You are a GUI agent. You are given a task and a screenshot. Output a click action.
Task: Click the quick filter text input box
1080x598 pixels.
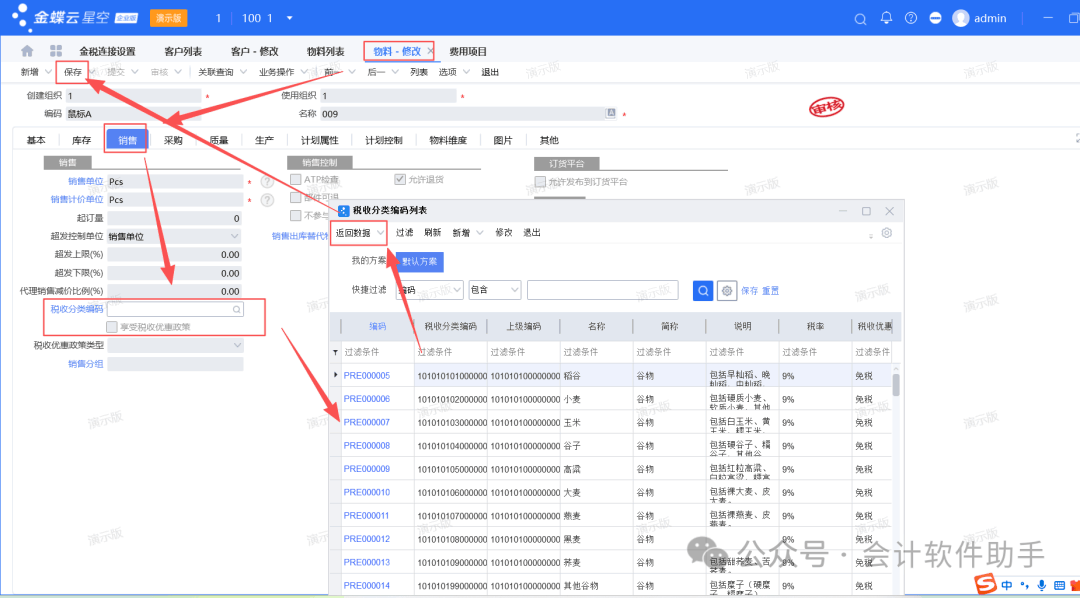pos(602,290)
